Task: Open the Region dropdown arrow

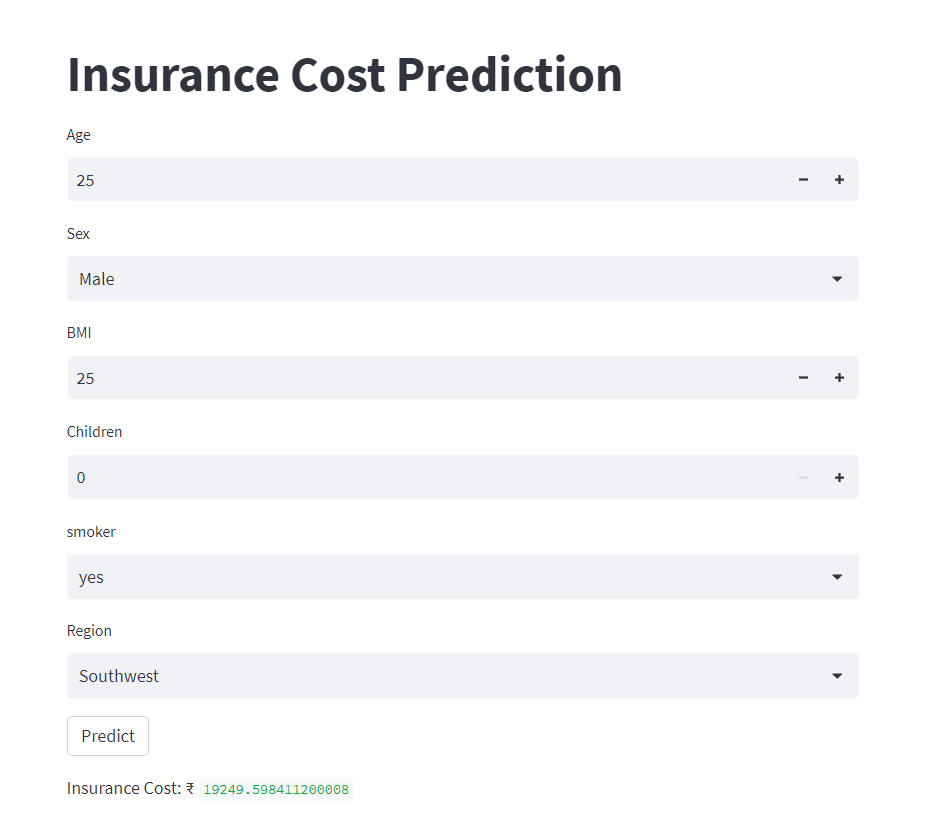Action: tap(836, 675)
